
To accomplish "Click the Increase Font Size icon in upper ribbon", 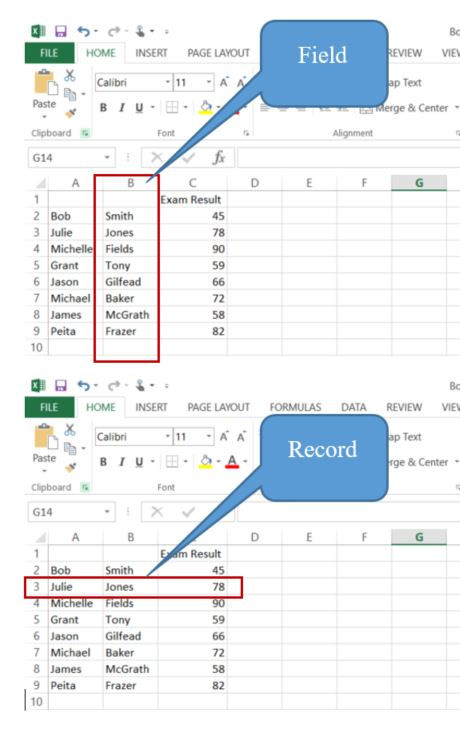I will (x=224, y=83).
